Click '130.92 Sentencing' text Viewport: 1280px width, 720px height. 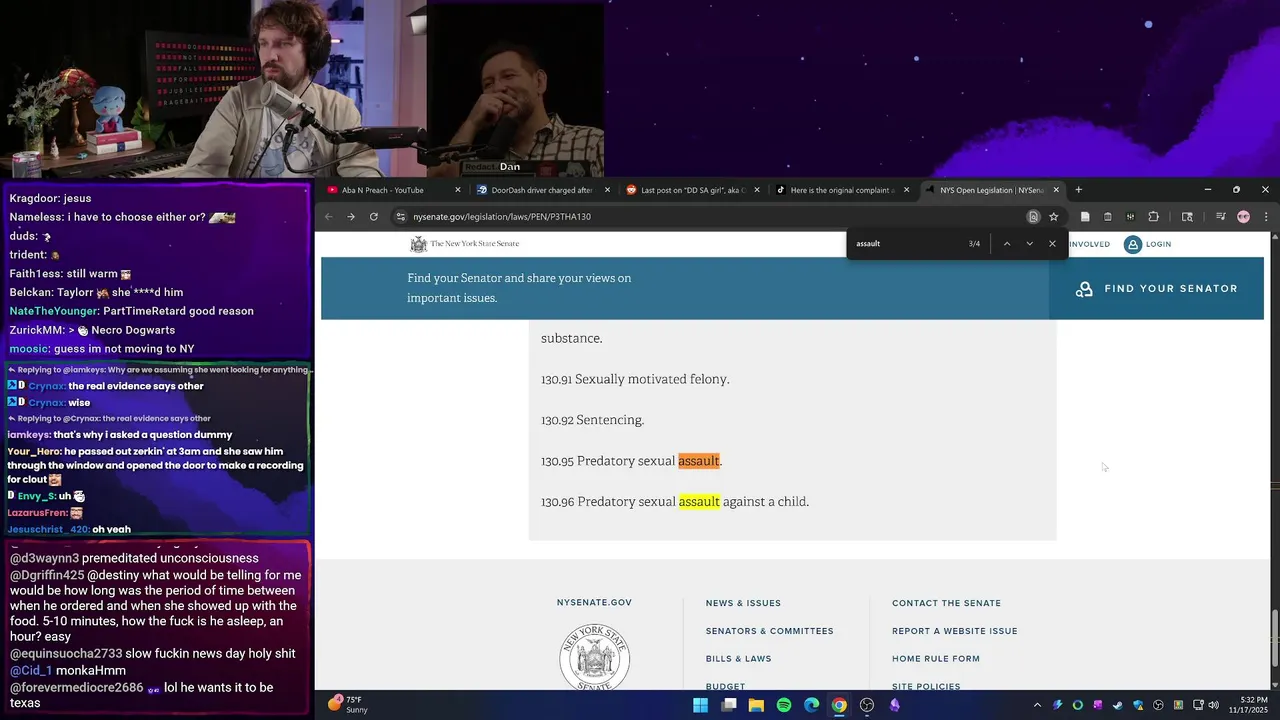tap(592, 420)
